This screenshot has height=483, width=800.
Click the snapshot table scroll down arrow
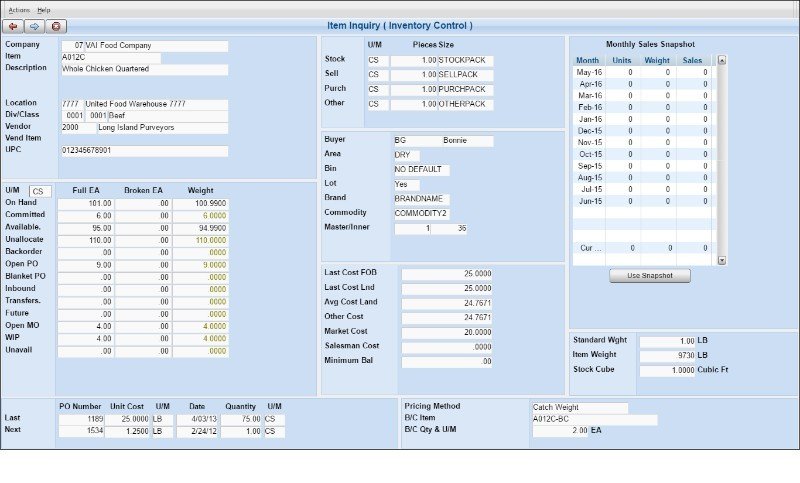click(x=722, y=260)
